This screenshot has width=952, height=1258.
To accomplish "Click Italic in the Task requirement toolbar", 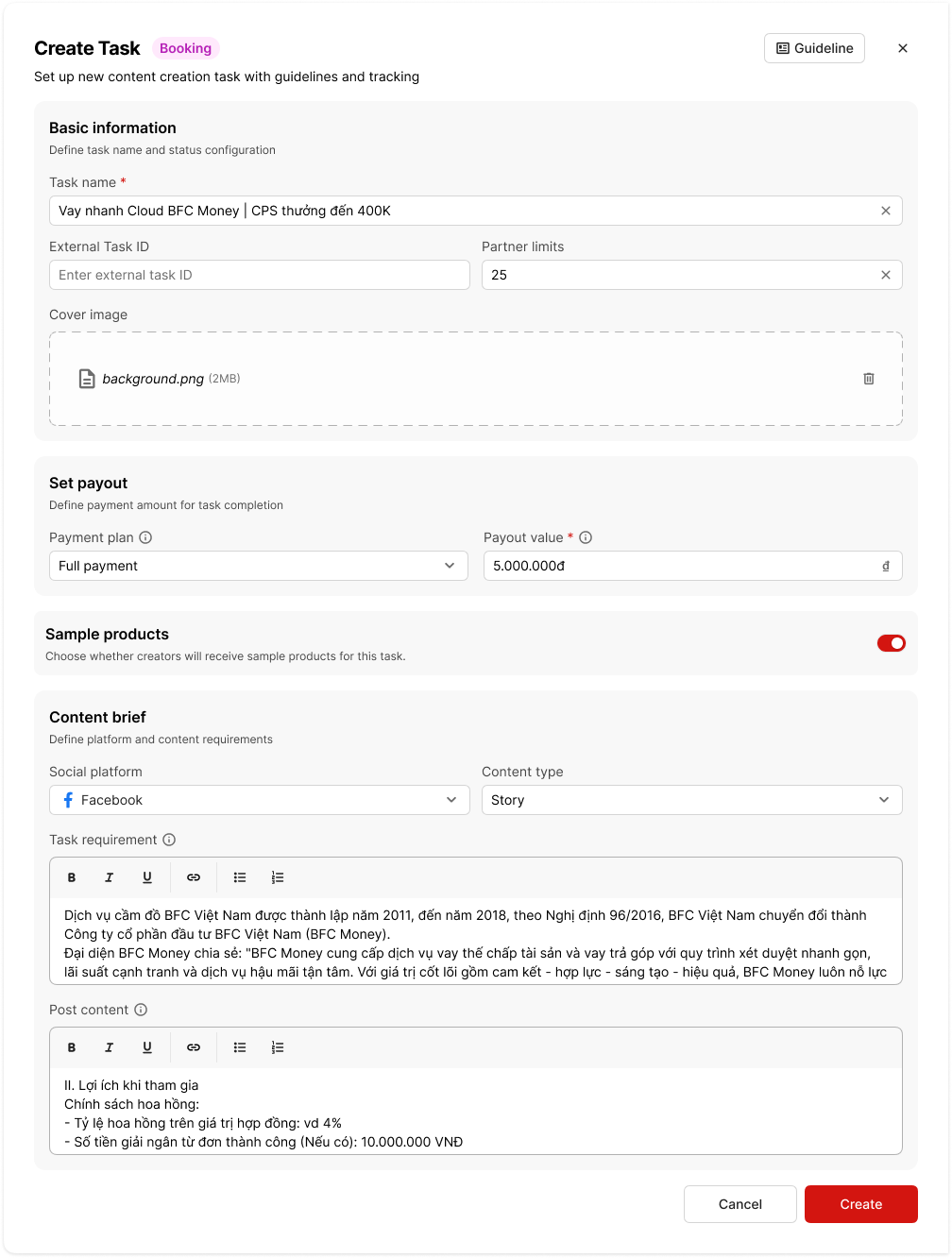I will (x=110, y=877).
